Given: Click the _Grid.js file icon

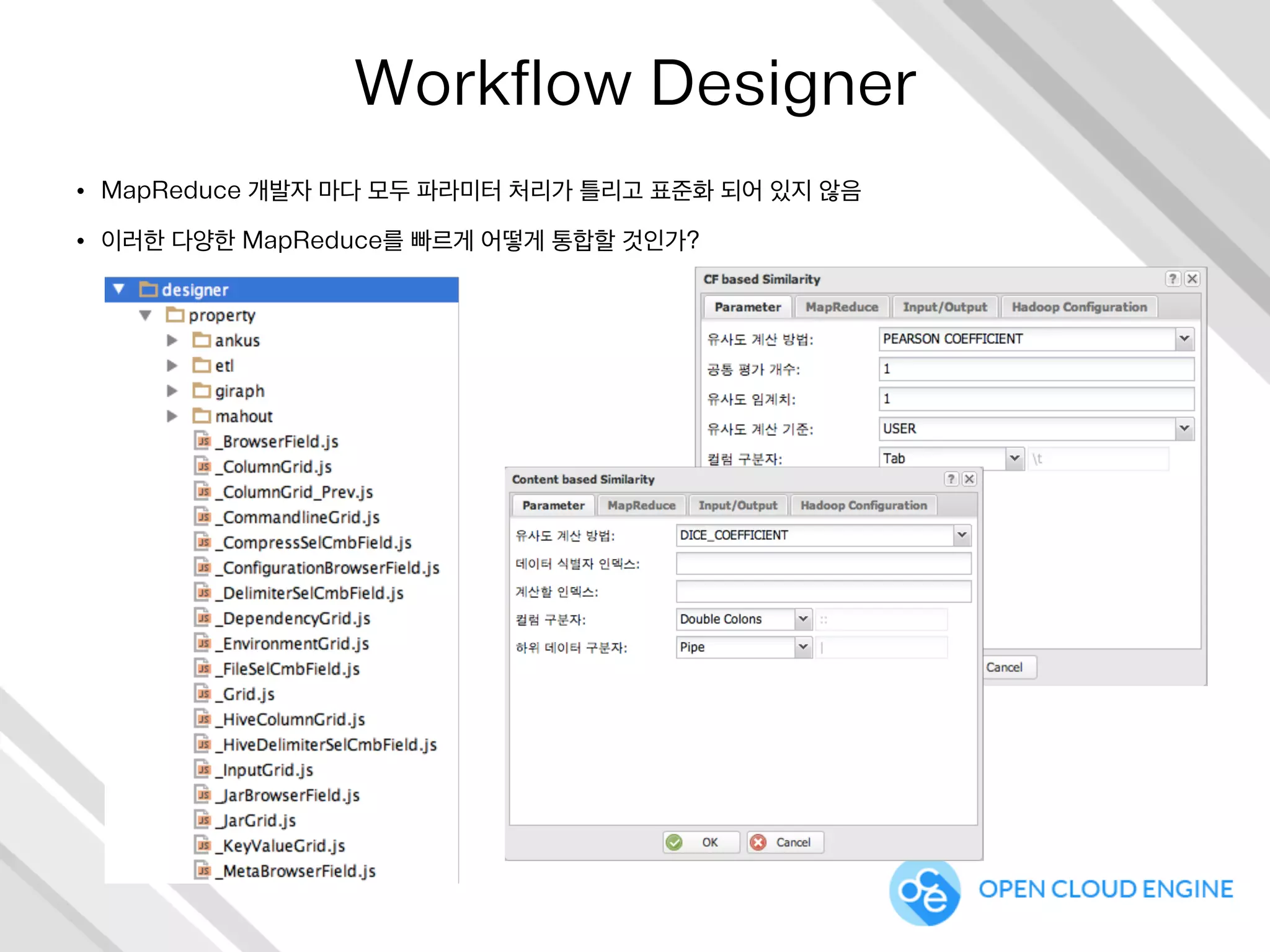Looking at the screenshot, I should [203, 694].
